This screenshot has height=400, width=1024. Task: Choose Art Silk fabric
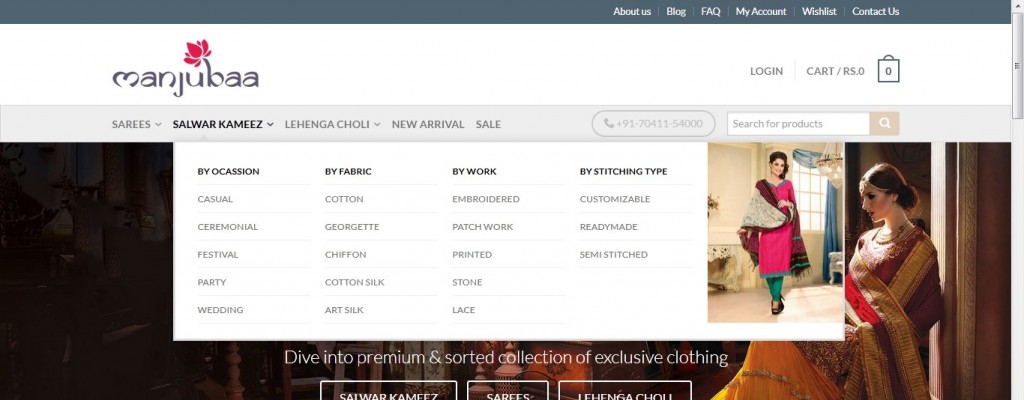coord(344,310)
